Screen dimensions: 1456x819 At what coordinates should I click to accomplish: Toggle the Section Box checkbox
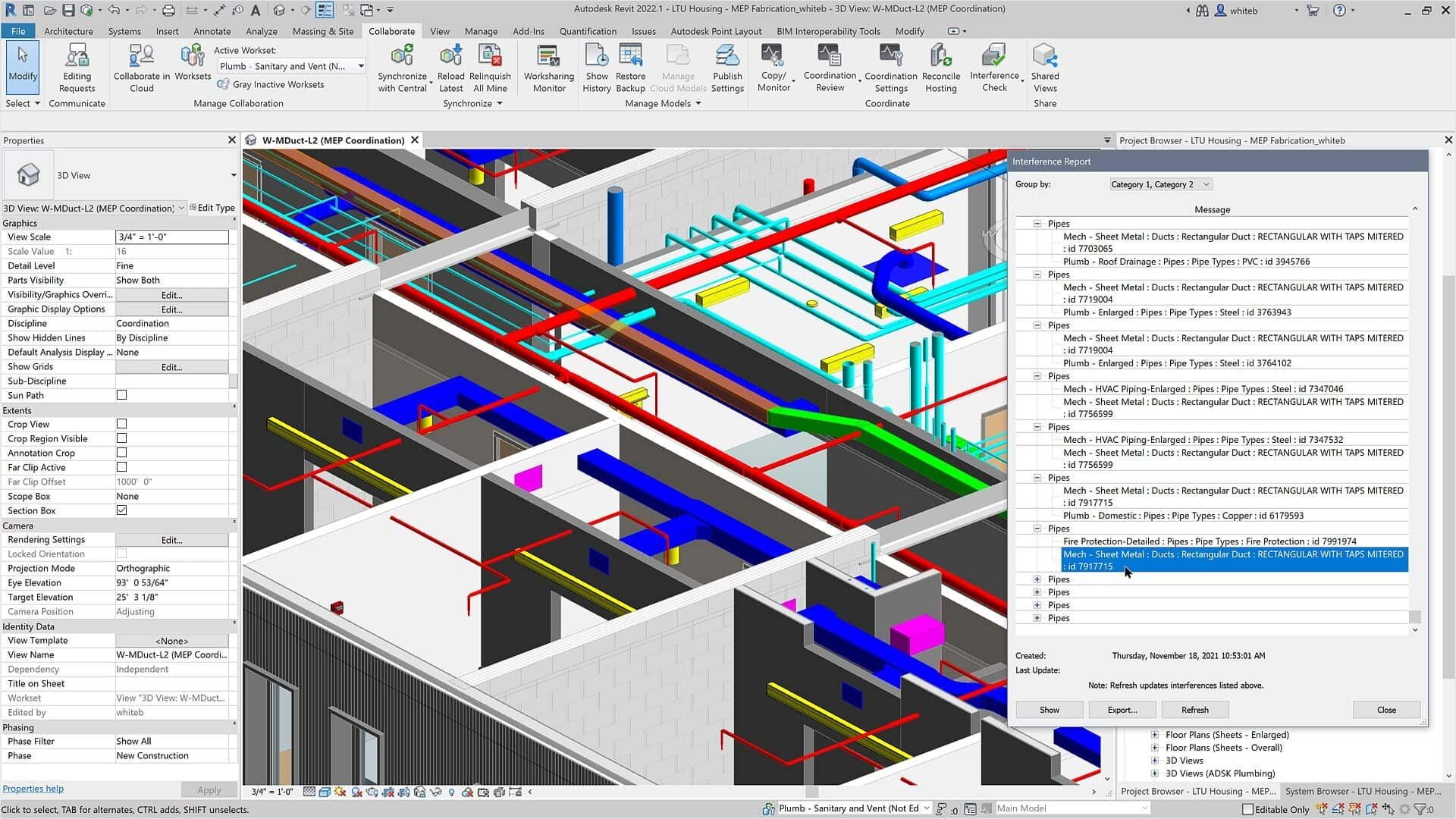[x=122, y=510]
